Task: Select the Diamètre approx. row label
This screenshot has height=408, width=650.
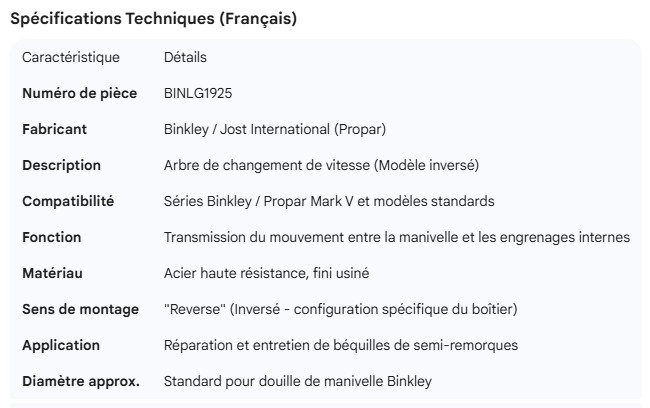Action: tap(81, 382)
